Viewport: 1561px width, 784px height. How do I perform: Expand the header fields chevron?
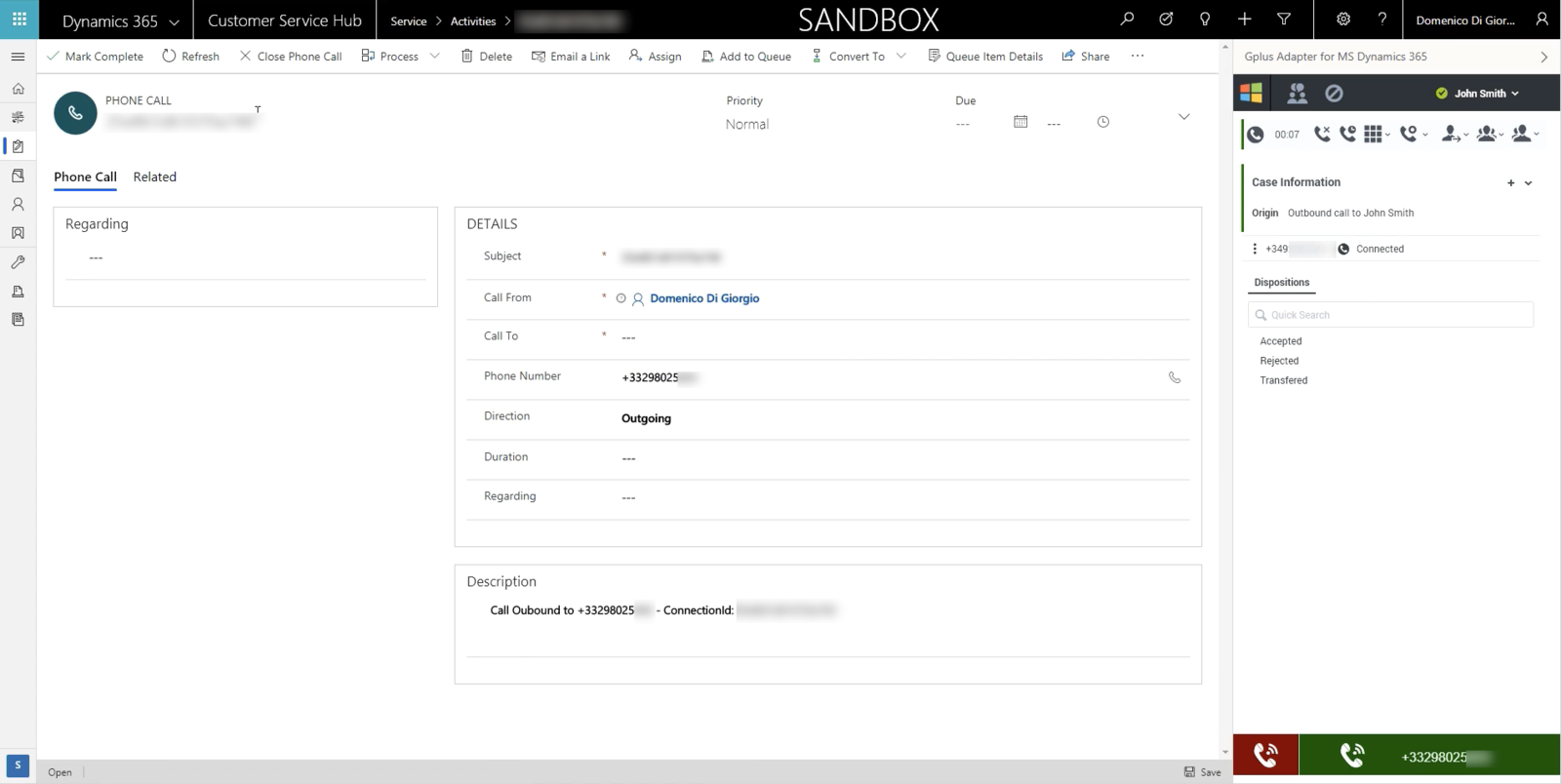(1183, 117)
